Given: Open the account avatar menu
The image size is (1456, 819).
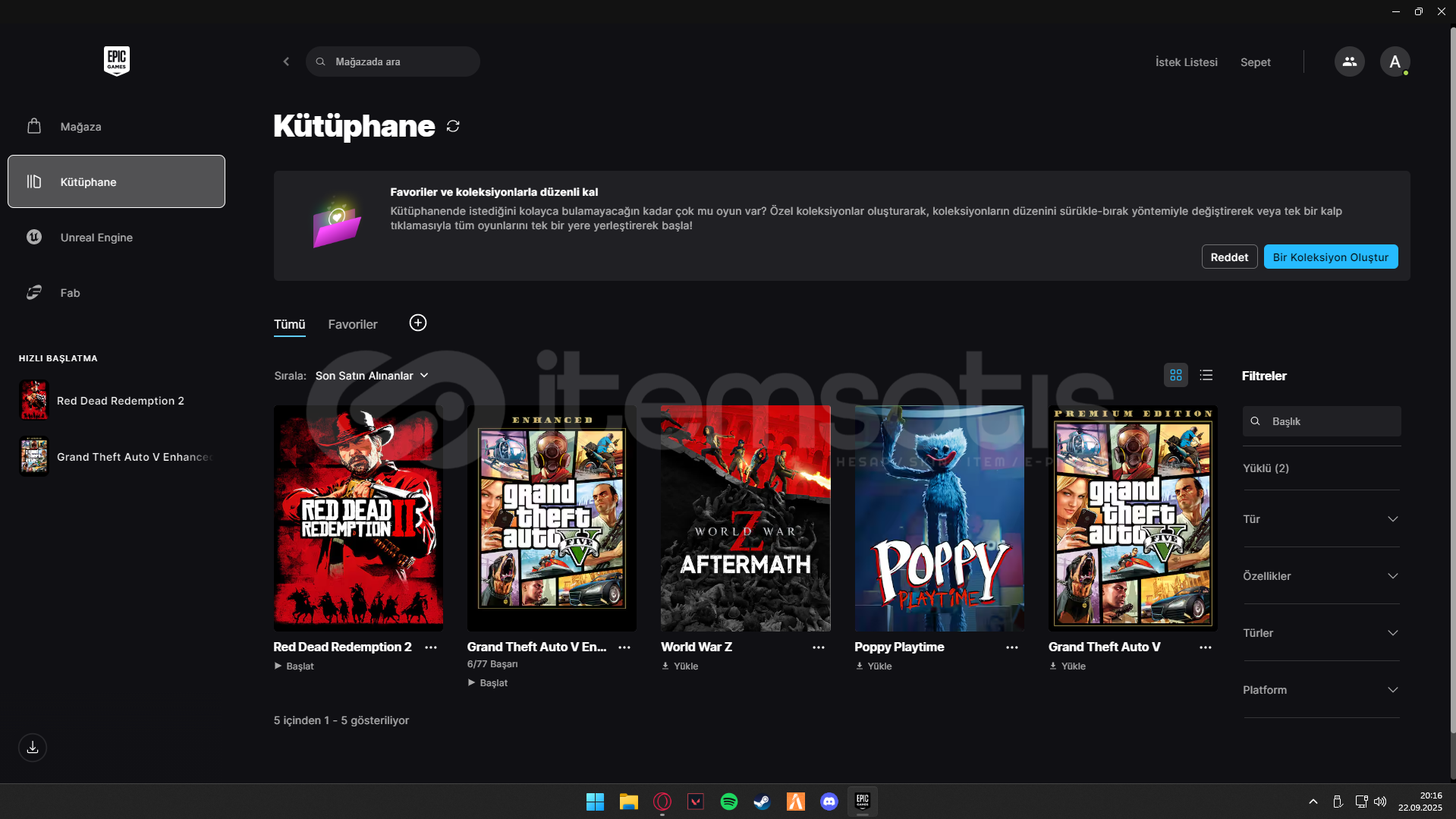Looking at the screenshot, I should pyautogui.click(x=1395, y=61).
